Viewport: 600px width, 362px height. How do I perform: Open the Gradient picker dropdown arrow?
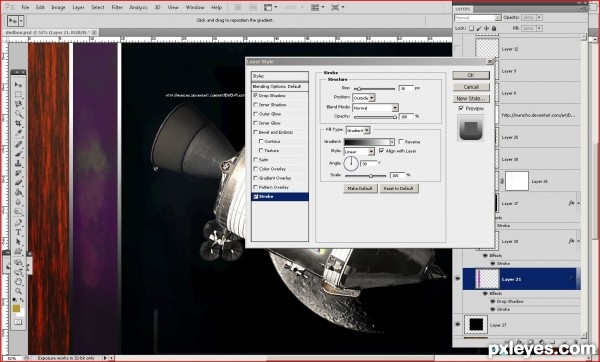point(391,142)
